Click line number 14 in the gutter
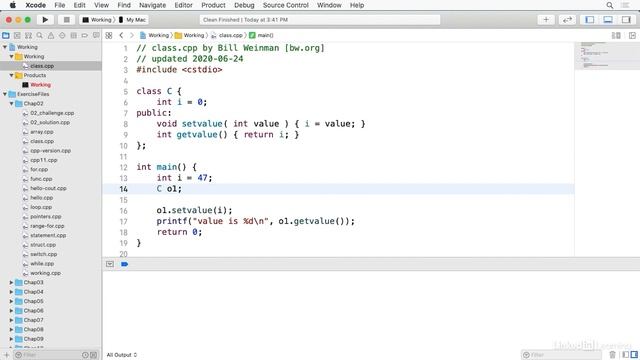This screenshot has width=640, height=360. pos(123,189)
